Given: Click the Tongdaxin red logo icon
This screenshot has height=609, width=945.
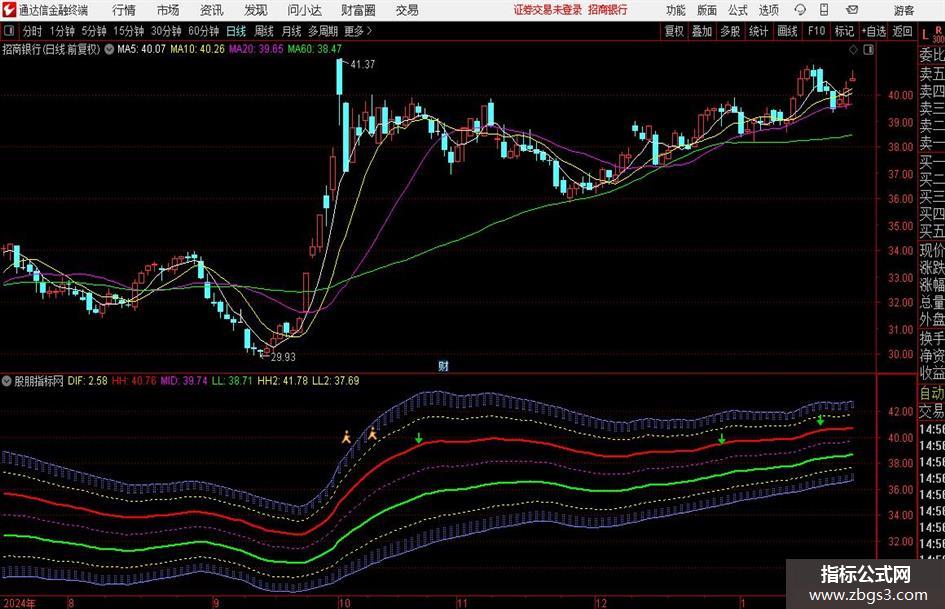Looking at the screenshot, I should [9, 10].
